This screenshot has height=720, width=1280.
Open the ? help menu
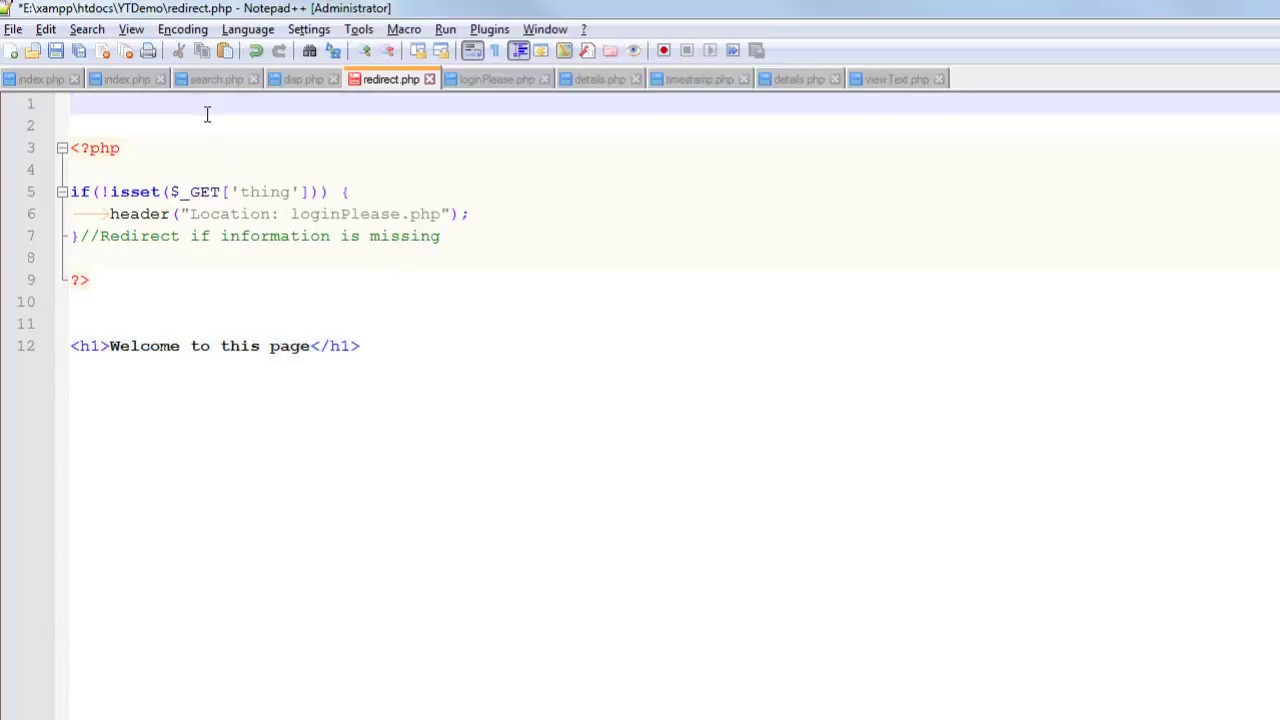click(x=584, y=29)
